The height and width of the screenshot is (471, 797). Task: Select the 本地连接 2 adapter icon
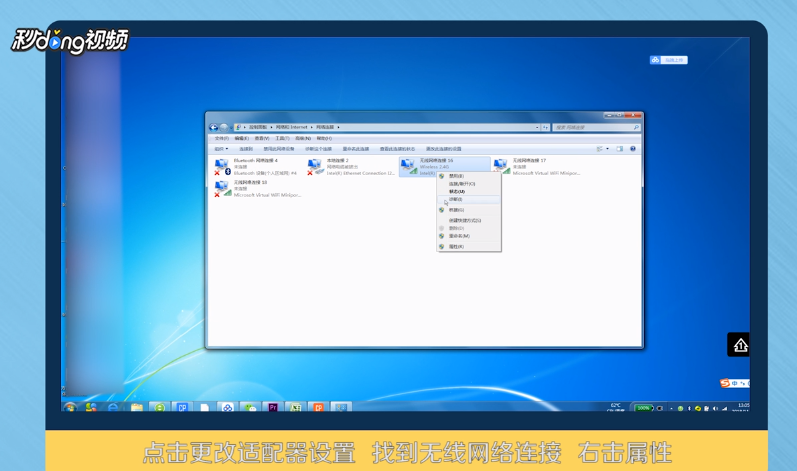(x=315, y=167)
